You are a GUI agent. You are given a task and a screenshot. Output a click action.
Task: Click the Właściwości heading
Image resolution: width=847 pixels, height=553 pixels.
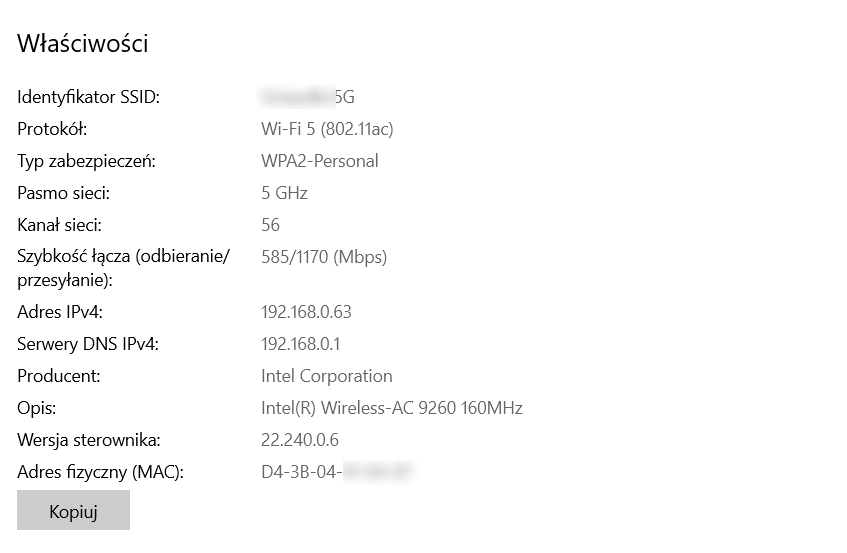tap(83, 44)
